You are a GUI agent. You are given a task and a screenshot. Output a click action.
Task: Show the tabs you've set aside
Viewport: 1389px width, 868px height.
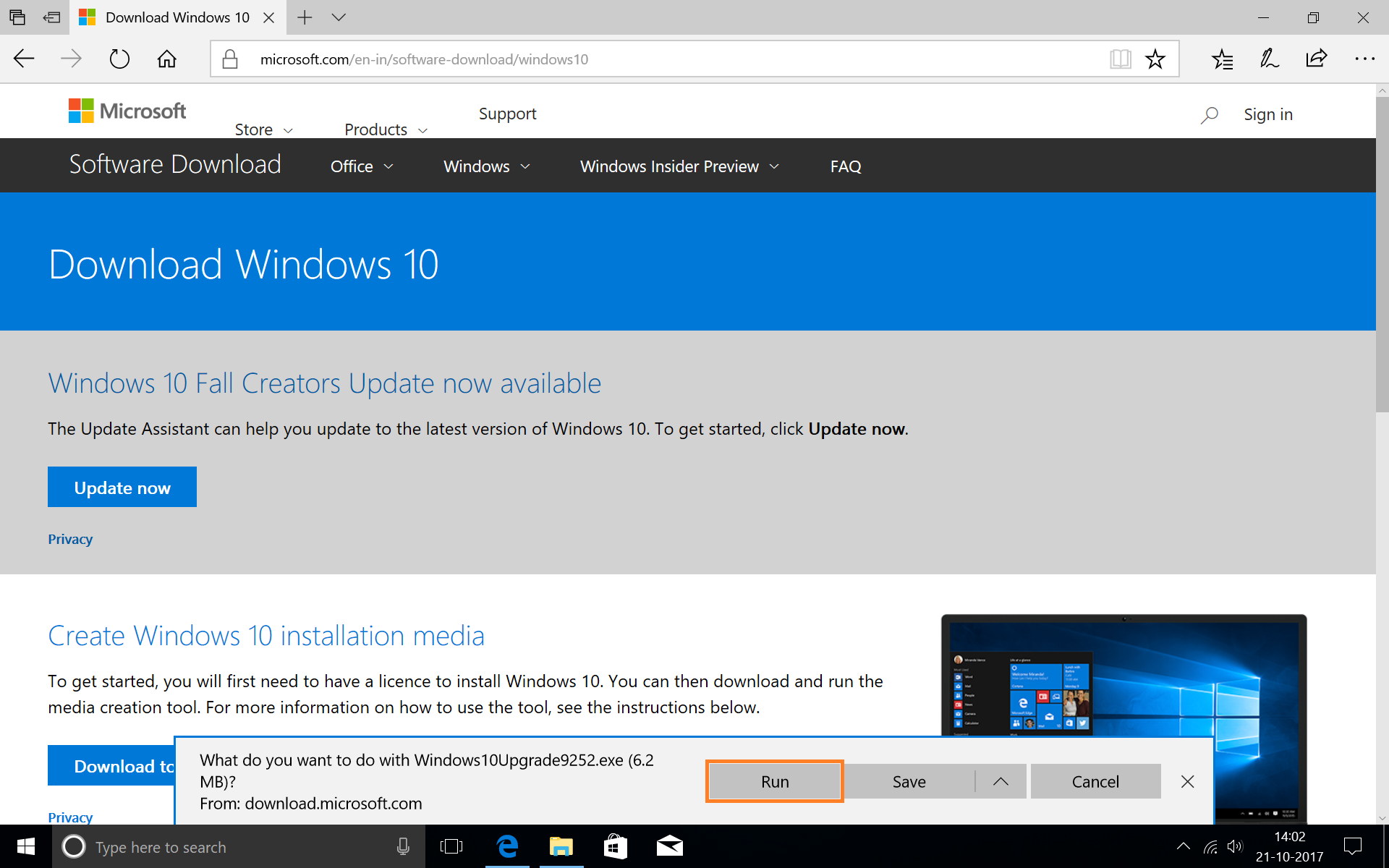(17, 17)
